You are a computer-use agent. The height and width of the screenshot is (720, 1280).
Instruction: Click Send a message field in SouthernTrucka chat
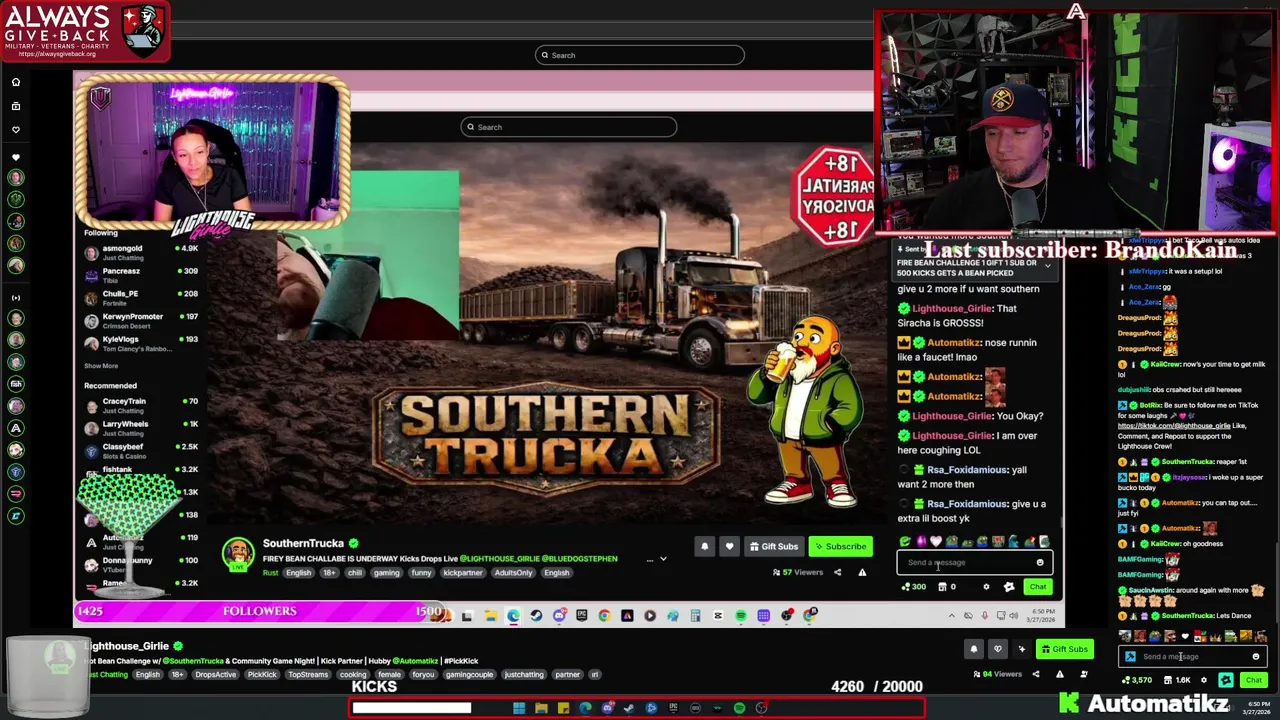974,562
